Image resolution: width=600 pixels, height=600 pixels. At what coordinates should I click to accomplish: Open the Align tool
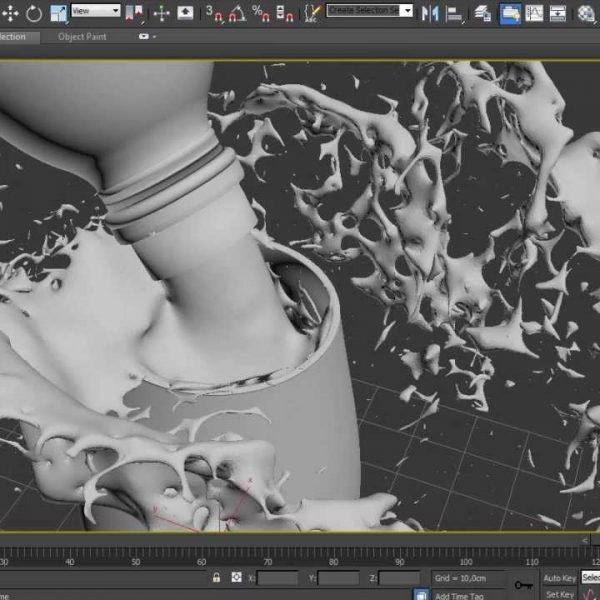click(x=455, y=13)
